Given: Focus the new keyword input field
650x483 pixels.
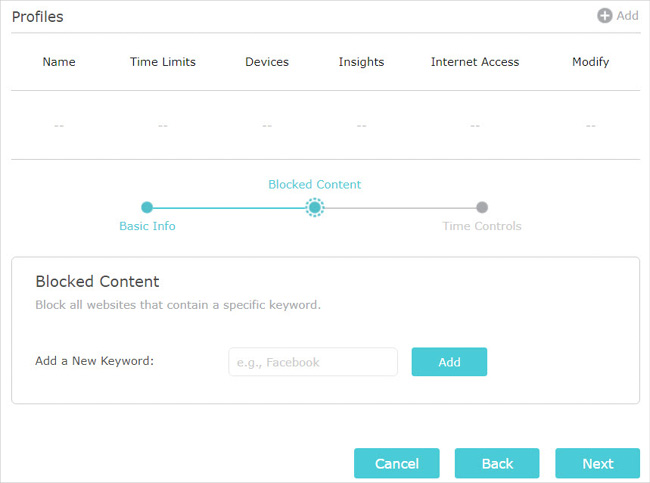Looking at the screenshot, I should [313, 362].
